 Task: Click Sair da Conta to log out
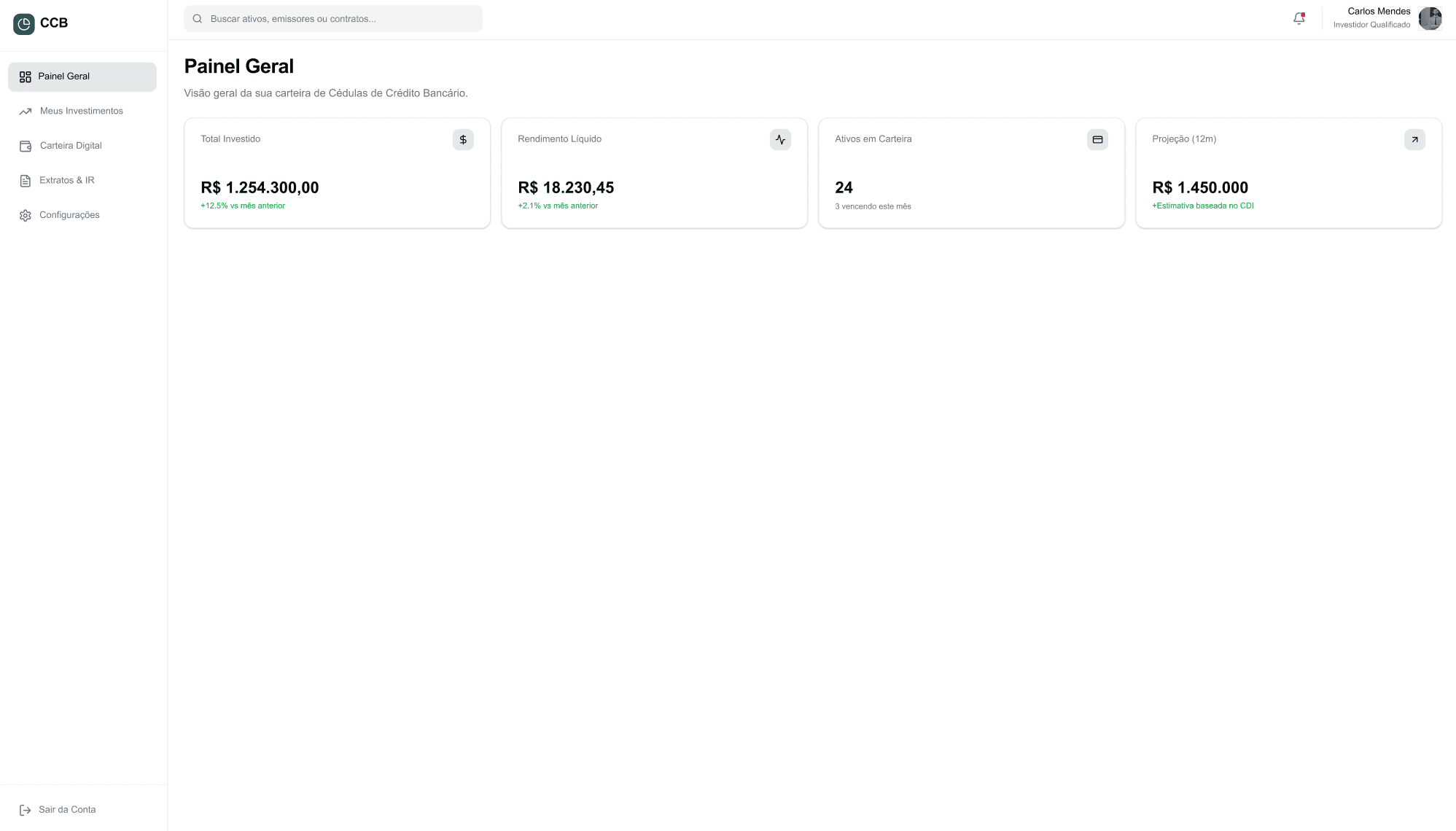point(67,809)
